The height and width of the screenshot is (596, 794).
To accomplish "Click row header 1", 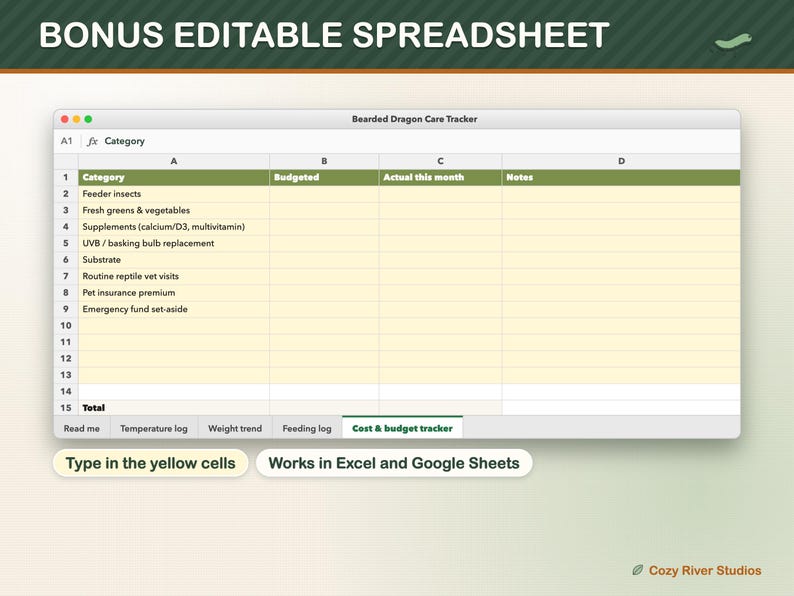I will [x=66, y=177].
